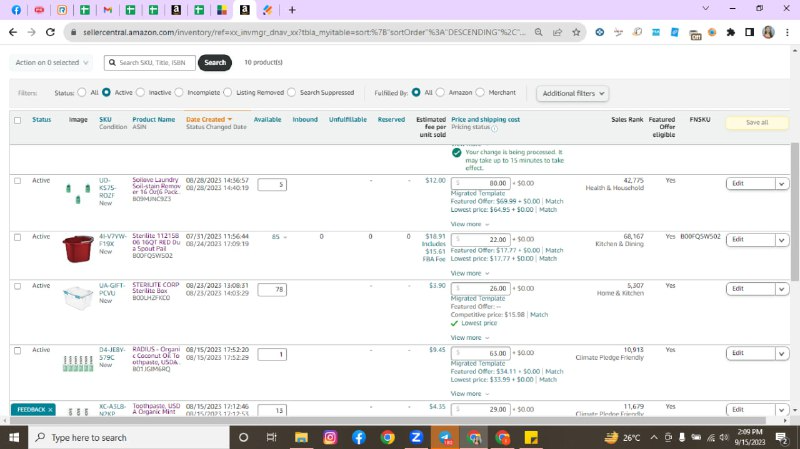Sort by Date Created column header
This screenshot has width=800, height=449.
point(209,119)
